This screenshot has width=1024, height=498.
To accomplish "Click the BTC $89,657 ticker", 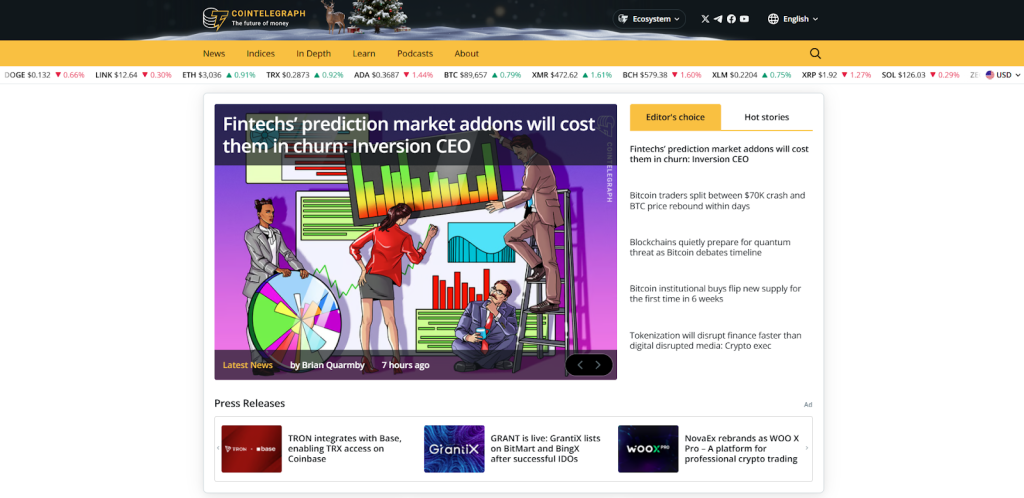I will coord(482,75).
